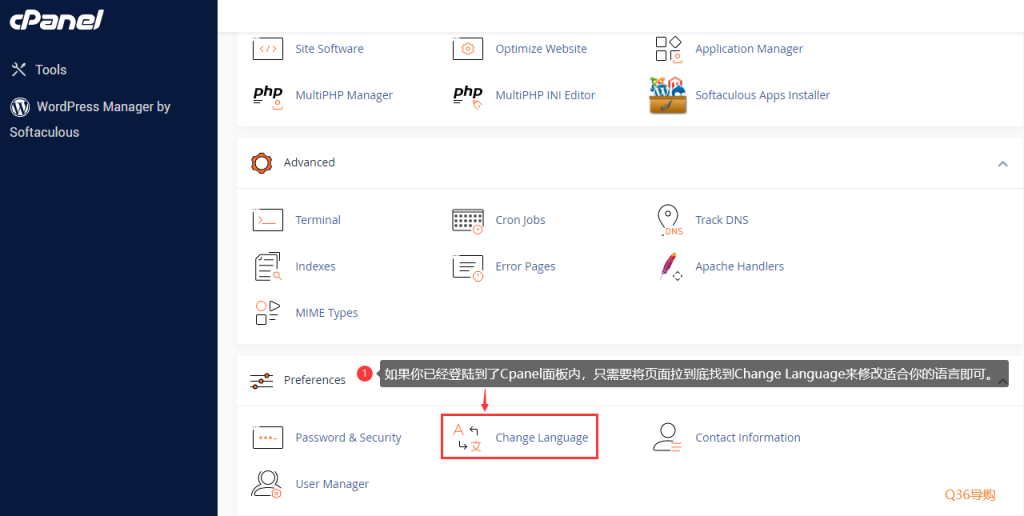Open the User Manager link
This screenshot has height=516, width=1024.
[332, 484]
